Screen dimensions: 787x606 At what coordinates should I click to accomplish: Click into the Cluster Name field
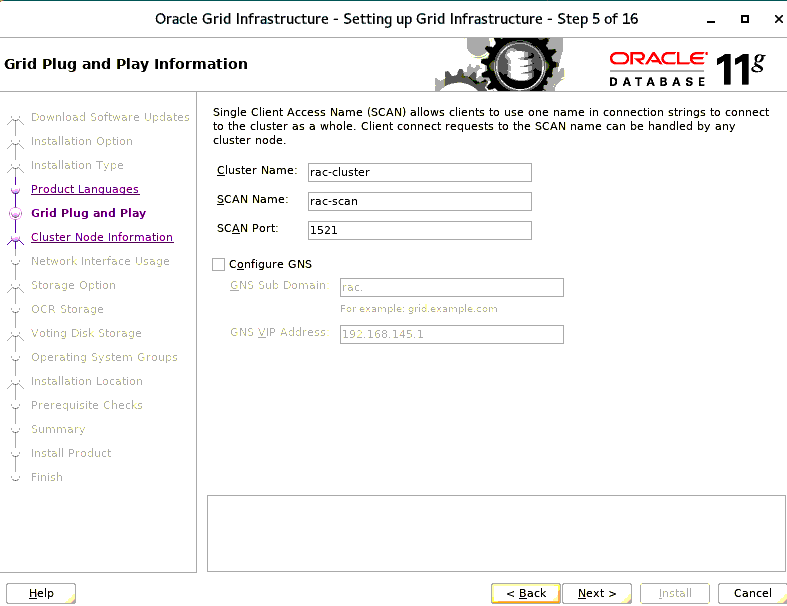[419, 172]
